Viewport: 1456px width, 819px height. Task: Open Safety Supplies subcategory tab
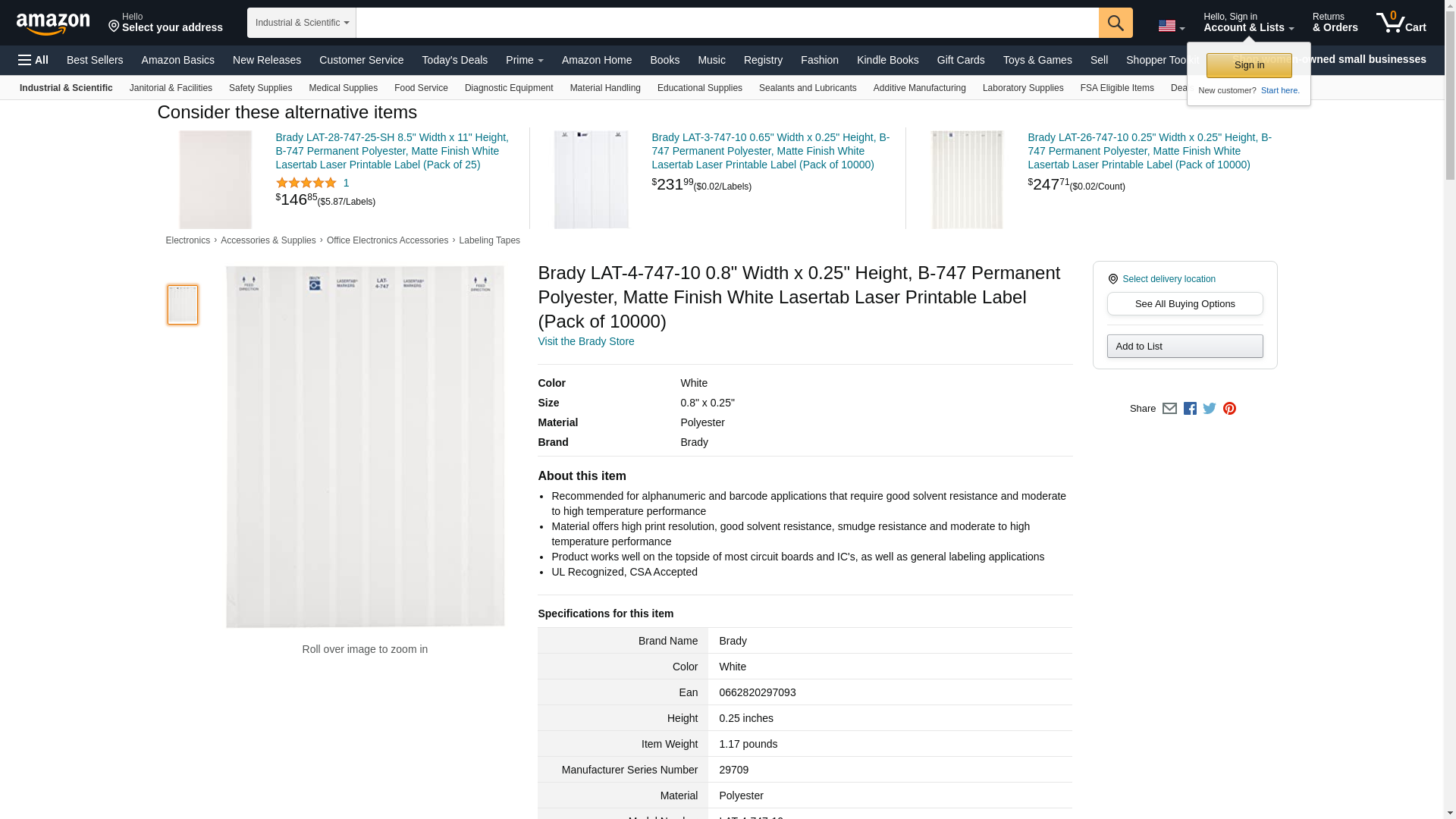coord(260,88)
